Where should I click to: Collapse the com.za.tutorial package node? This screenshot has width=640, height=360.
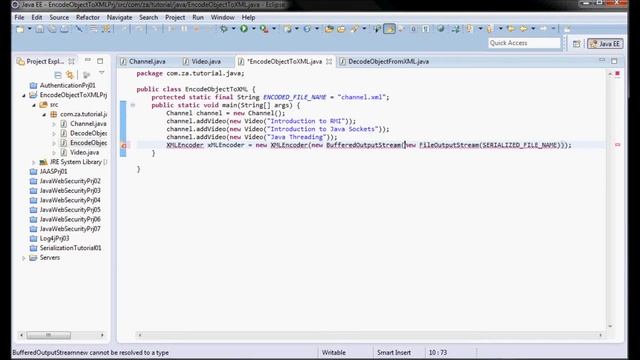click(44, 115)
